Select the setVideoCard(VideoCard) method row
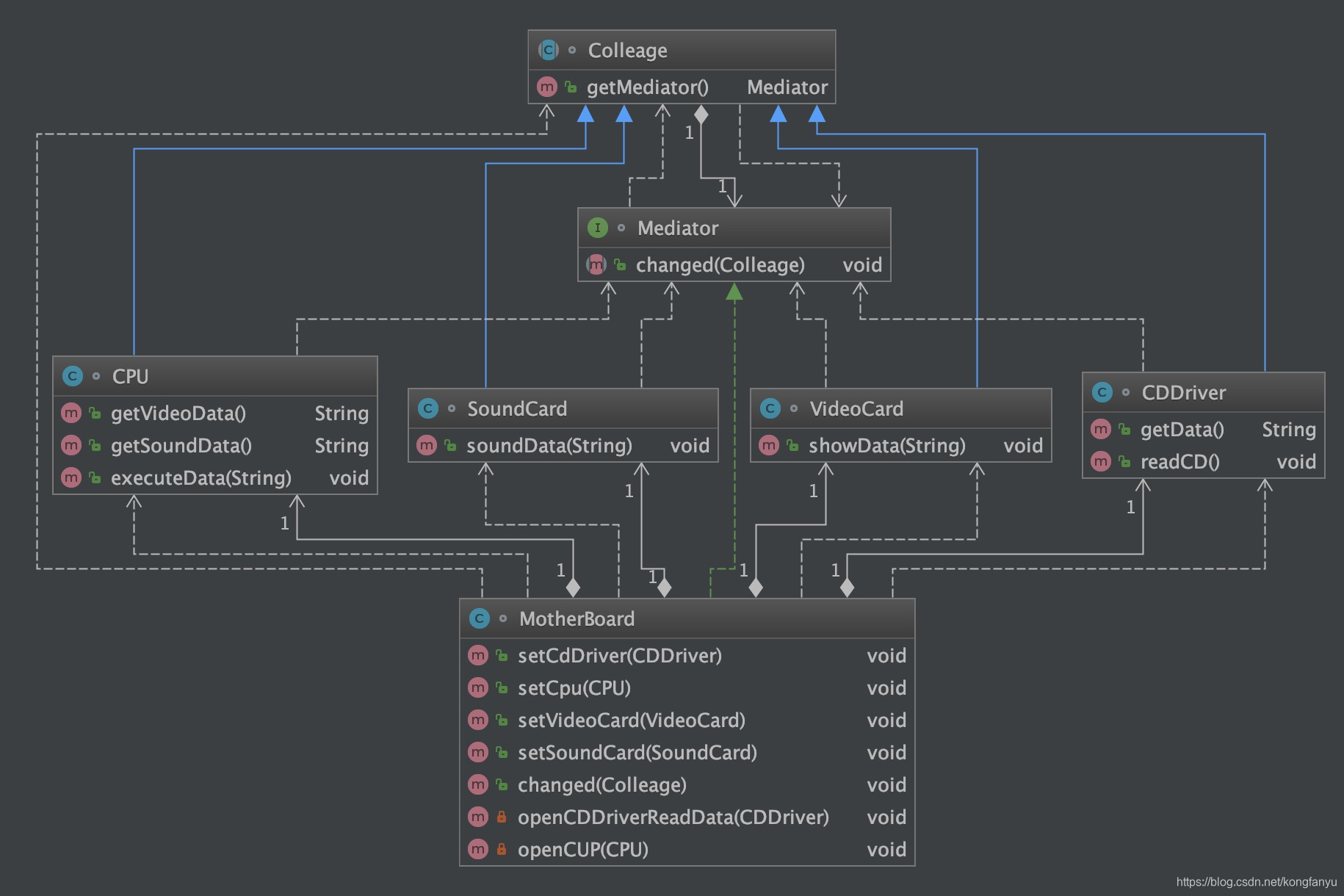This screenshot has width=1344, height=896. (687, 720)
